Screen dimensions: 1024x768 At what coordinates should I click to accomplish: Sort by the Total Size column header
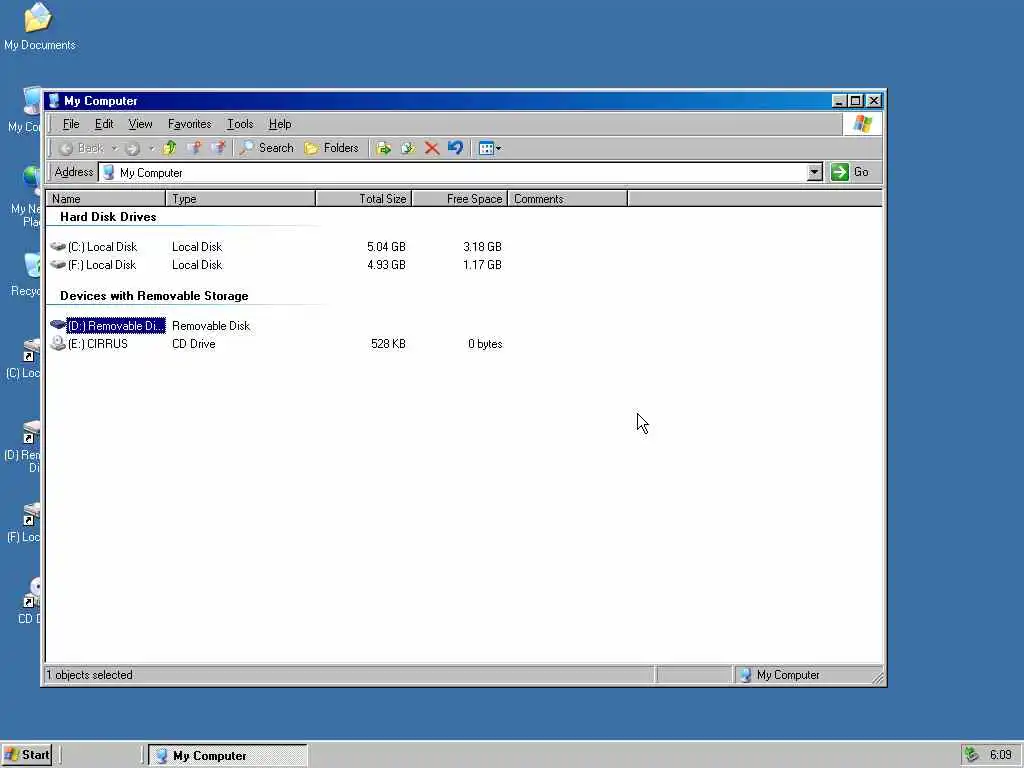[x=364, y=199]
